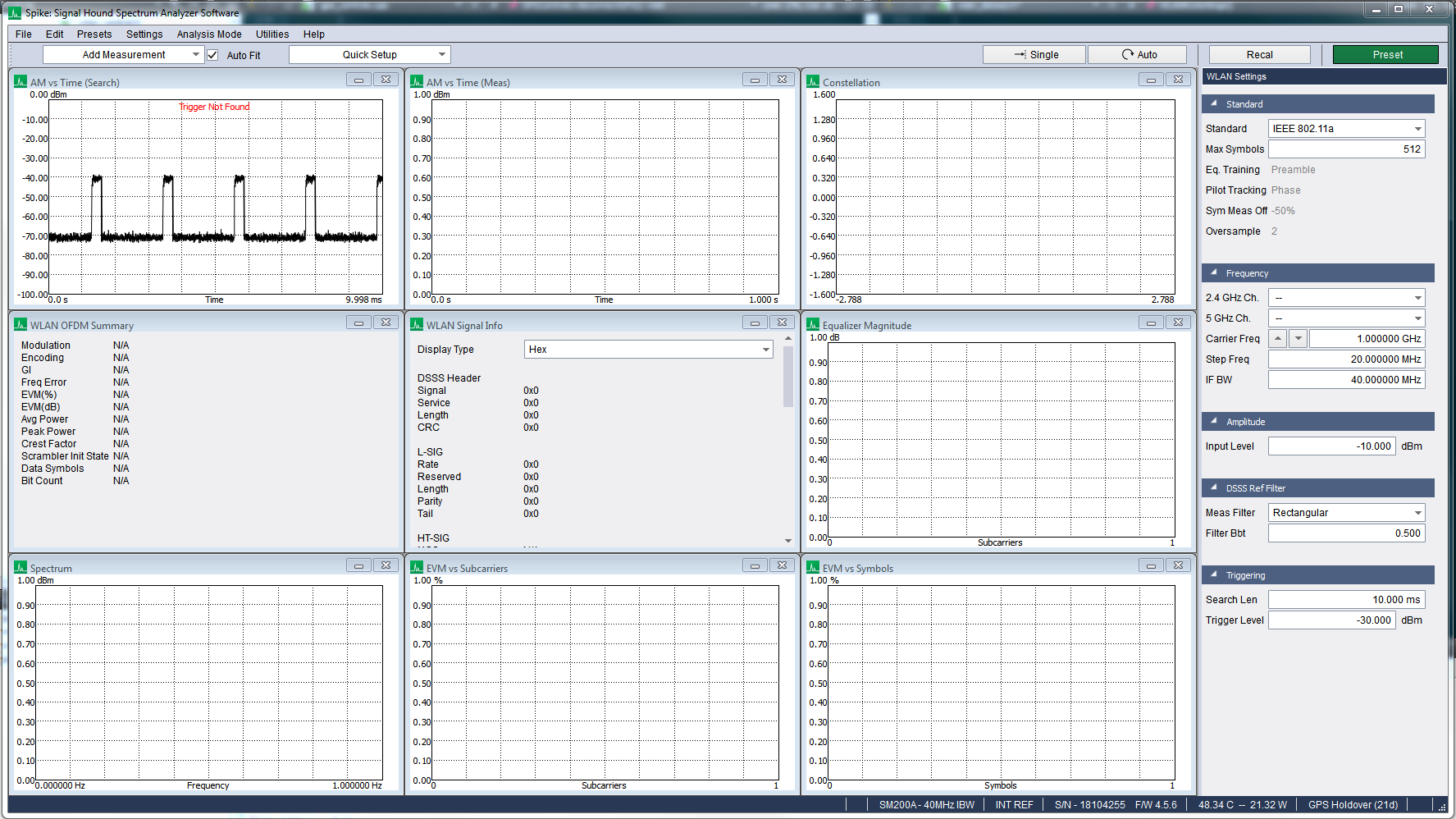Float the AM vs Time (Meas) panel
Screen dimensions: 1456x819
(755, 80)
